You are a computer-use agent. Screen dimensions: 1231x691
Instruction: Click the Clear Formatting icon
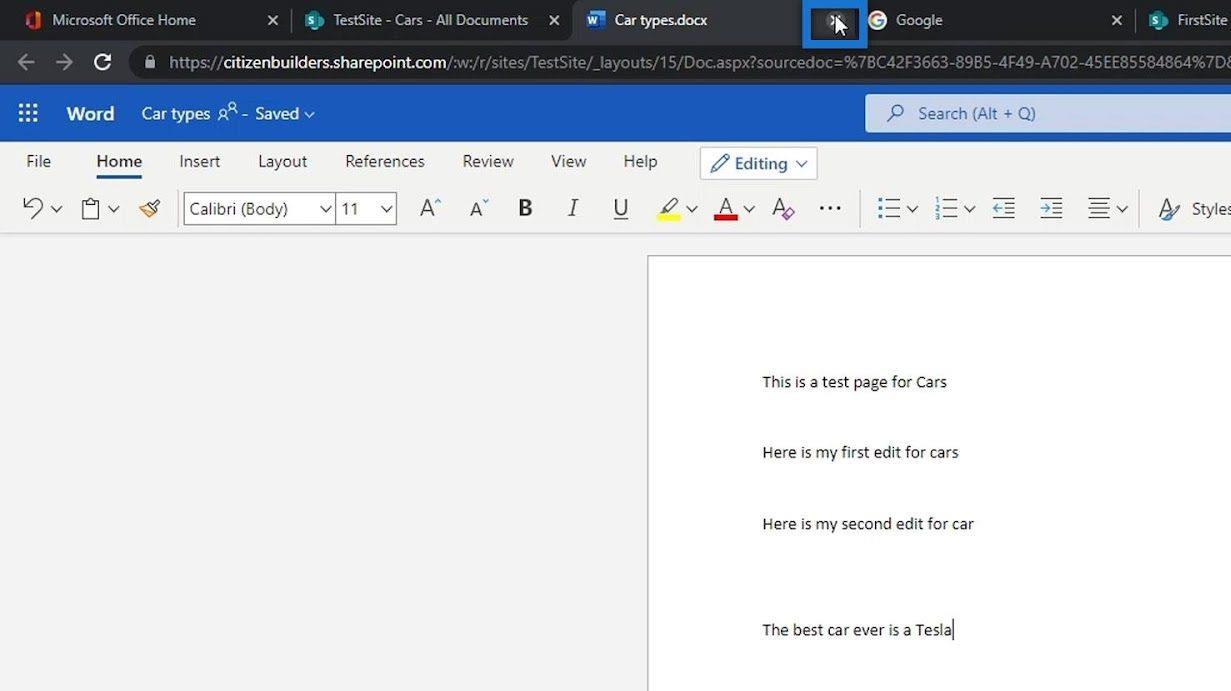coord(783,208)
